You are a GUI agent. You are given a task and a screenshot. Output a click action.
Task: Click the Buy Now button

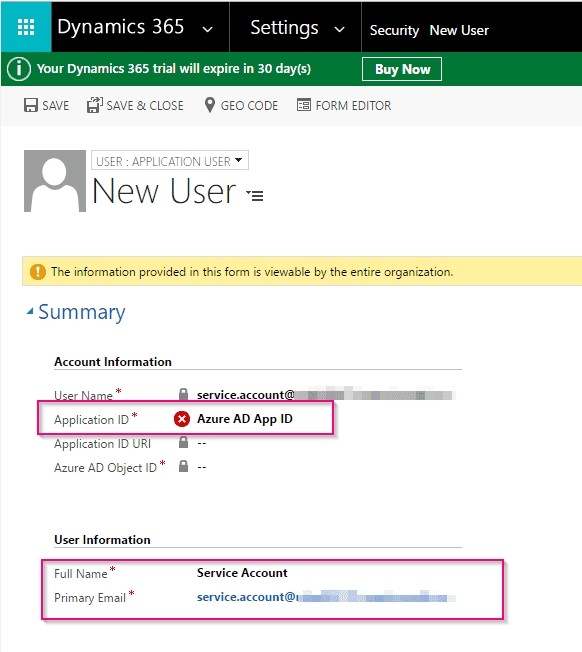click(x=402, y=69)
